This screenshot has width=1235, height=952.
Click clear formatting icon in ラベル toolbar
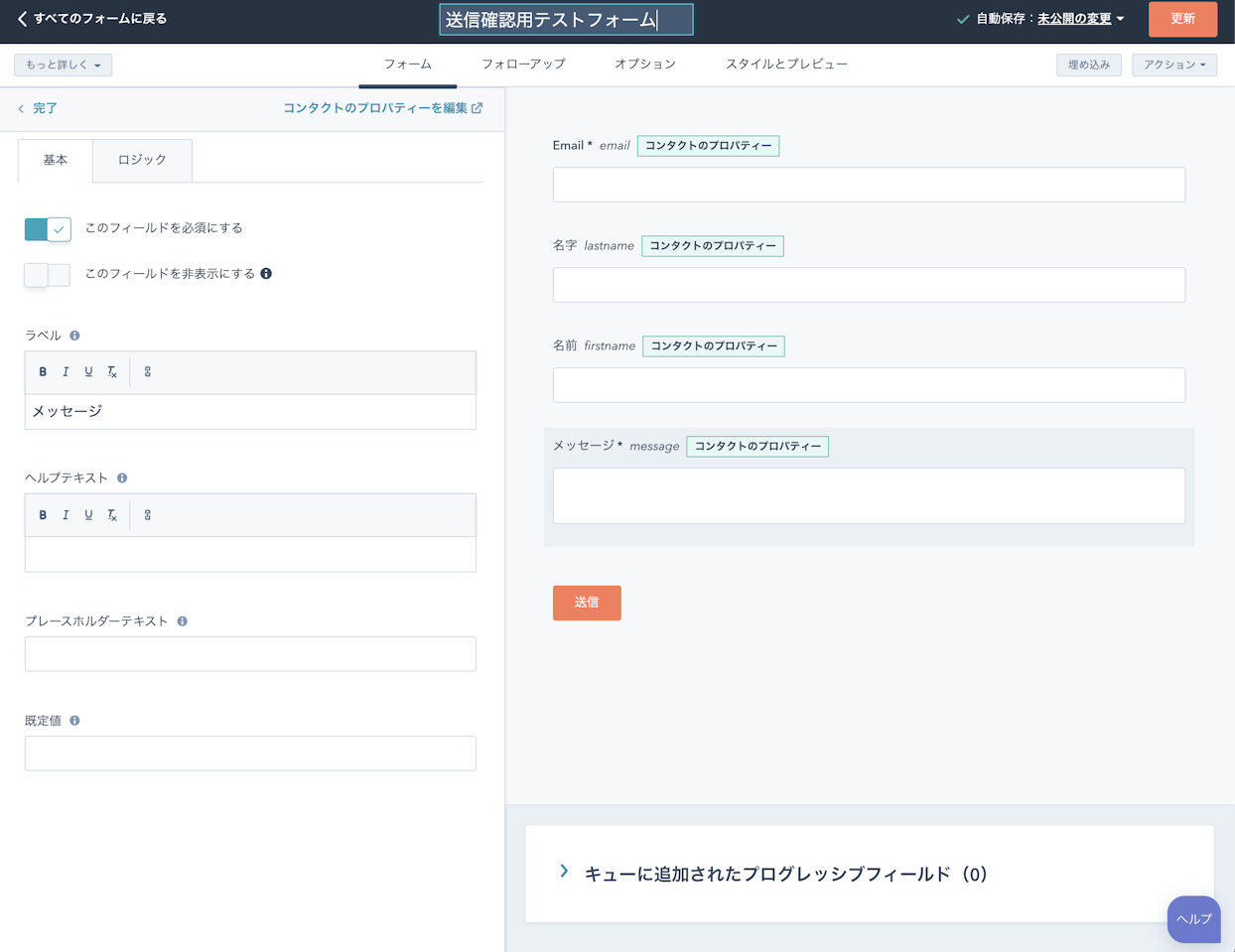click(112, 372)
